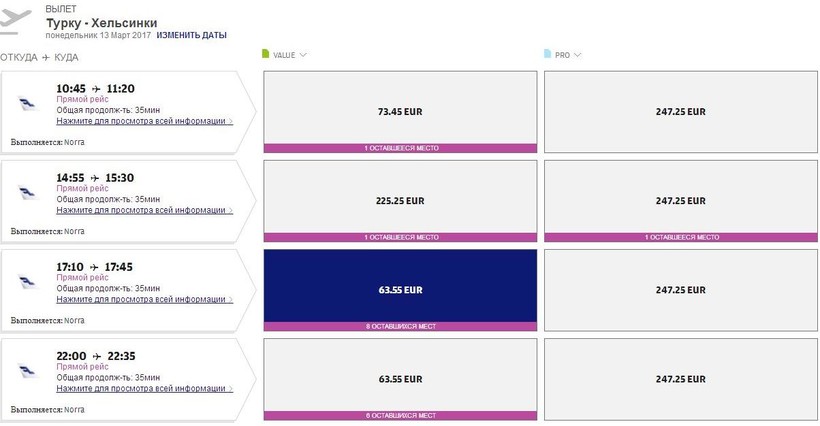The image size is (820, 426).
Task: Click airline logo of the 22:00 flight
Action: (27, 372)
